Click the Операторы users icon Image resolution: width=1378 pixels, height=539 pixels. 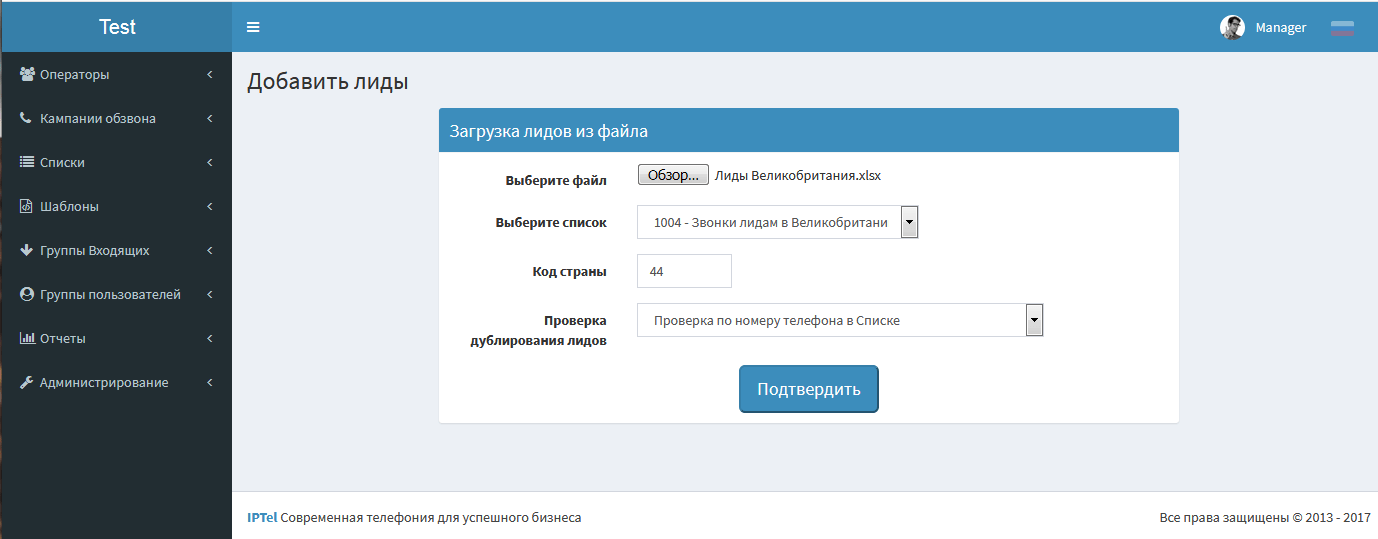point(27,74)
